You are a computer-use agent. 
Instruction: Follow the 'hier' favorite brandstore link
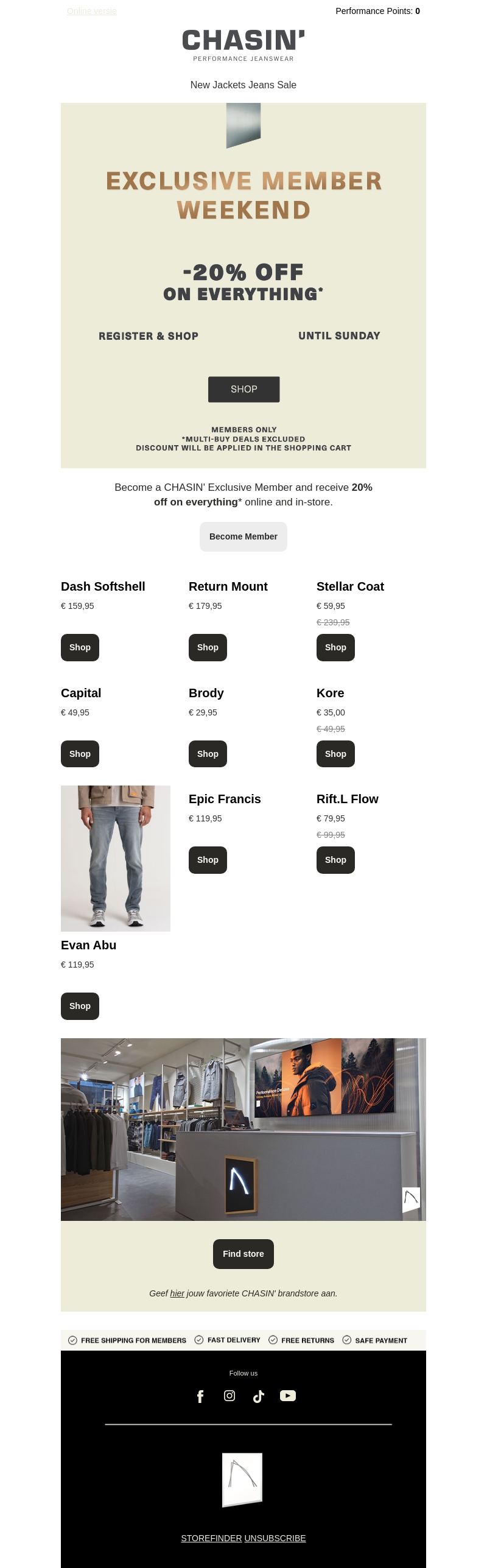[x=177, y=1293]
